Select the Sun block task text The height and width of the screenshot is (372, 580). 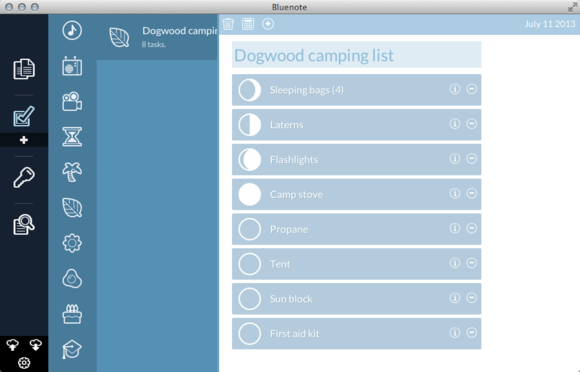(x=291, y=299)
